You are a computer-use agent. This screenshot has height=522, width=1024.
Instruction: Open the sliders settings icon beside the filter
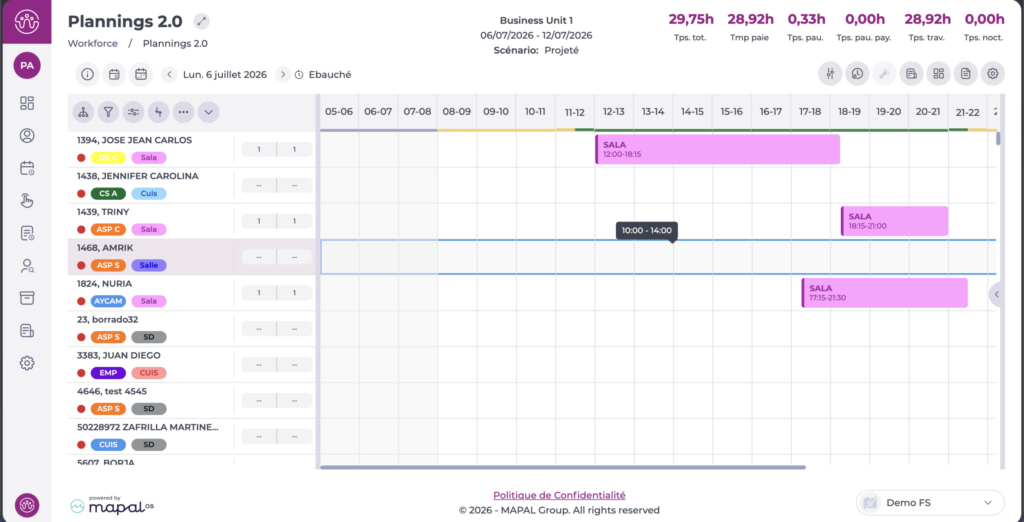click(133, 112)
